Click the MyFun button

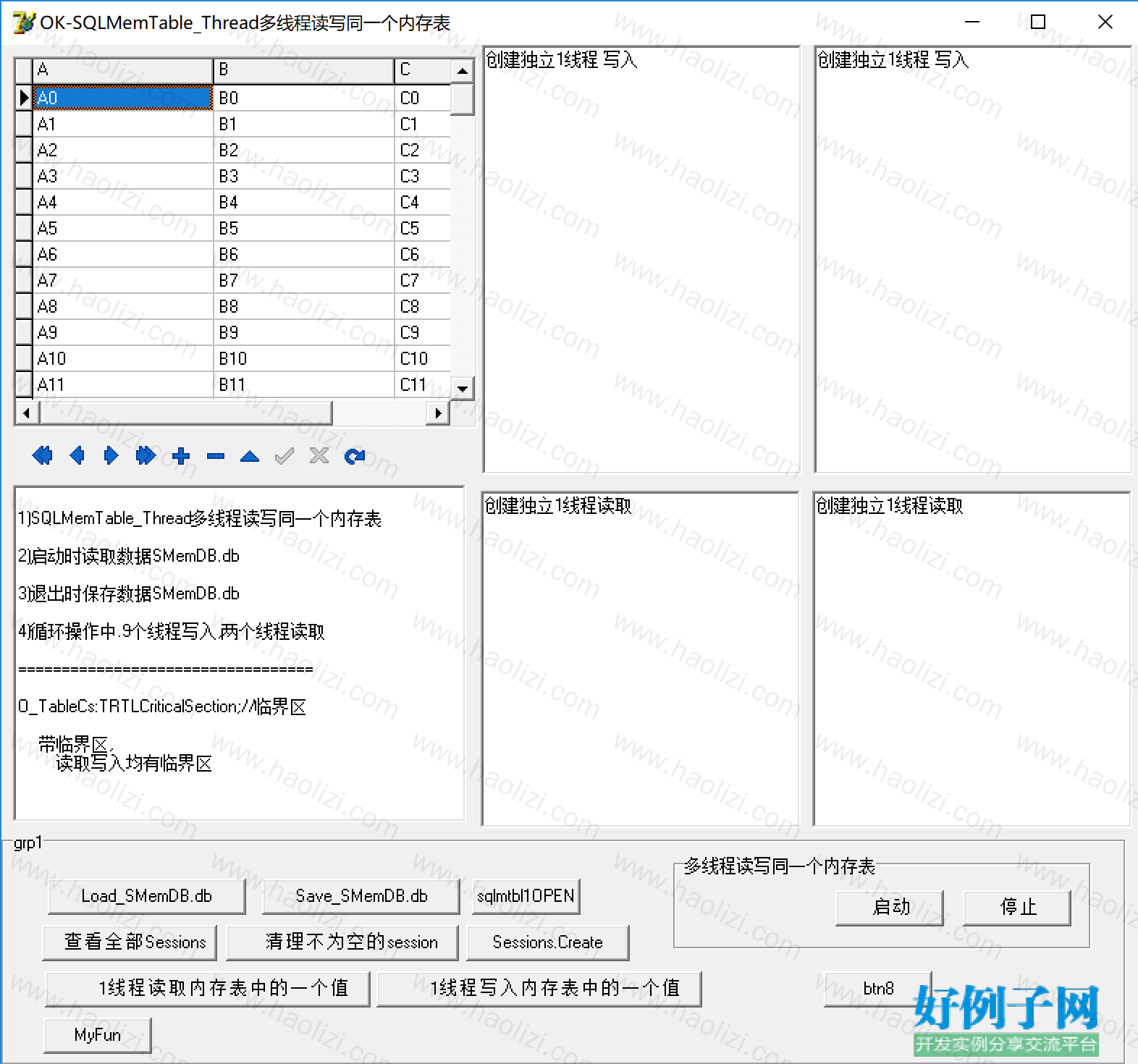[98, 1035]
